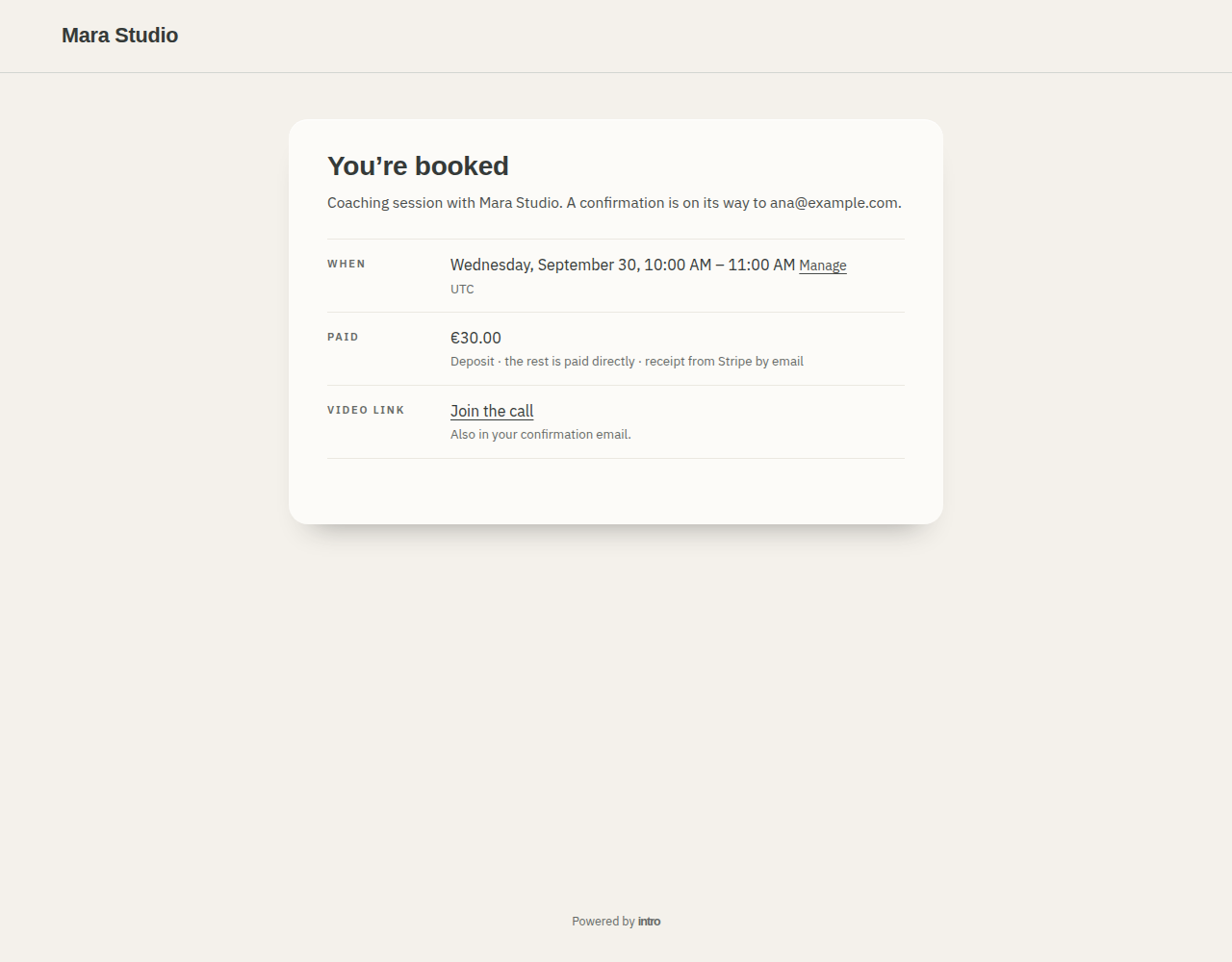
Task: Click the PAID row label
Action: coord(343,337)
